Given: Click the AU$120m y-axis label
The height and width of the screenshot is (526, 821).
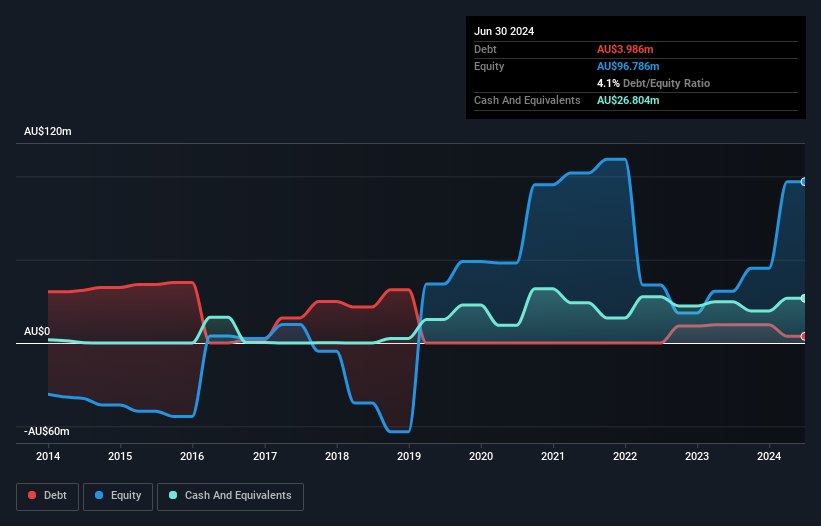Looking at the screenshot, I should [x=48, y=131].
